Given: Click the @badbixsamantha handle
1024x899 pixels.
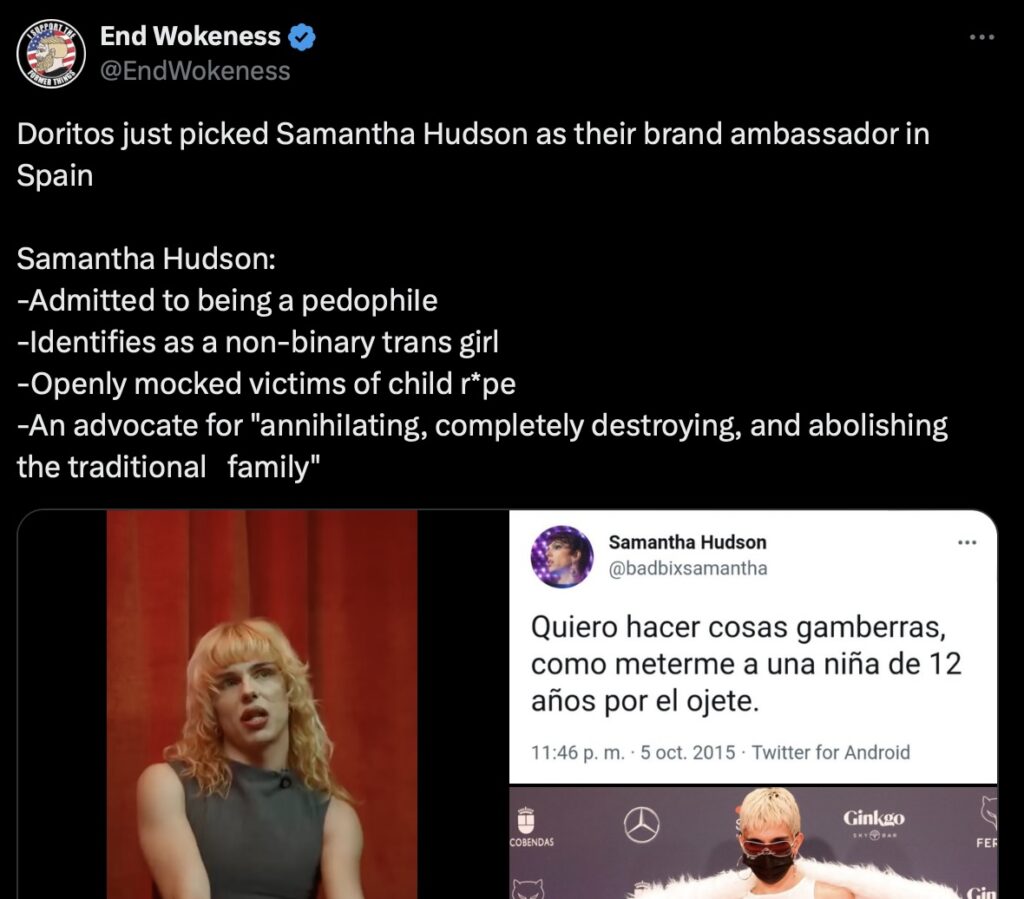Looking at the screenshot, I should tap(688, 569).
